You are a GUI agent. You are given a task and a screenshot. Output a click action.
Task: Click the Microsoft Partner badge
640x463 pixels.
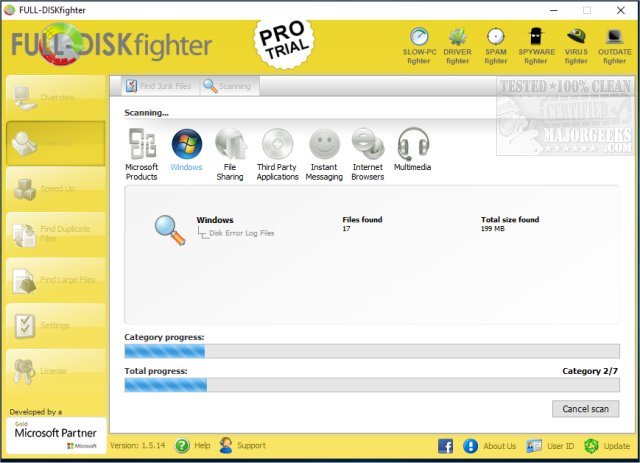tap(56, 435)
